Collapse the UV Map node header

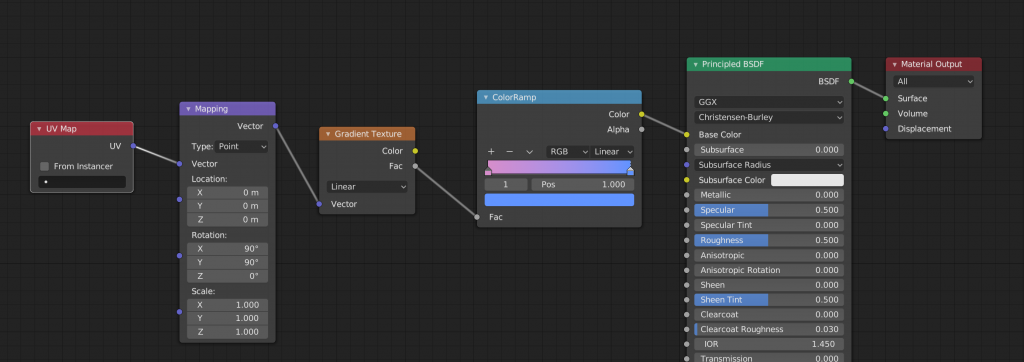point(39,129)
